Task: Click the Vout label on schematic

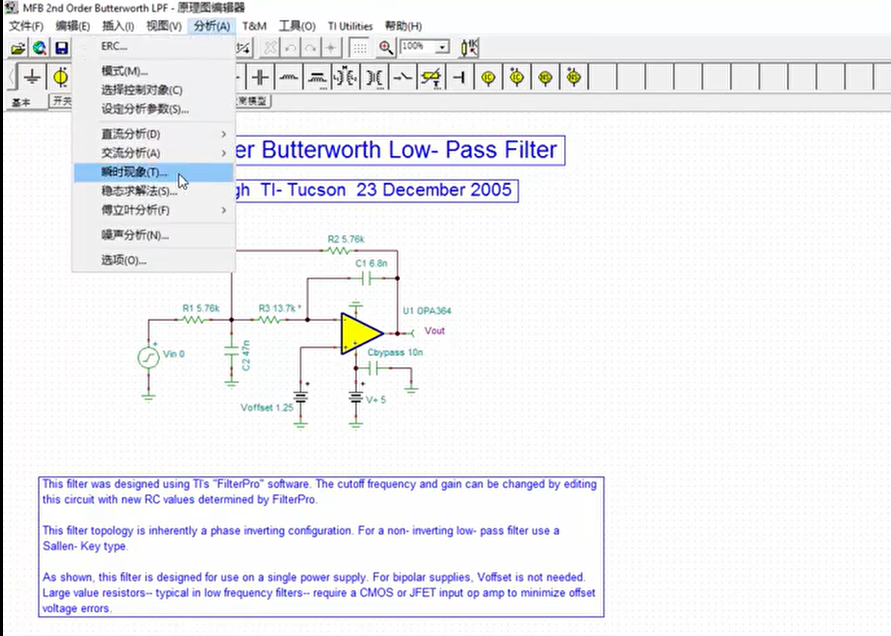Action: [x=434, y=331]
